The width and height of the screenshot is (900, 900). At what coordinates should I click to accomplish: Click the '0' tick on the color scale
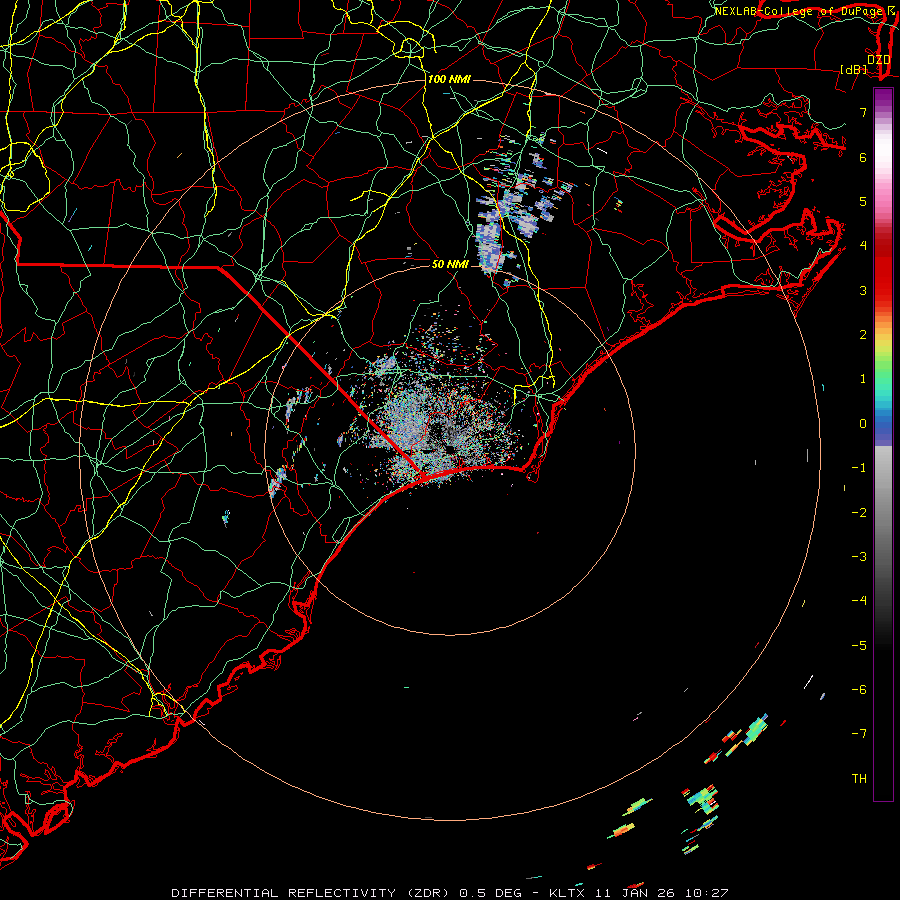863,424
